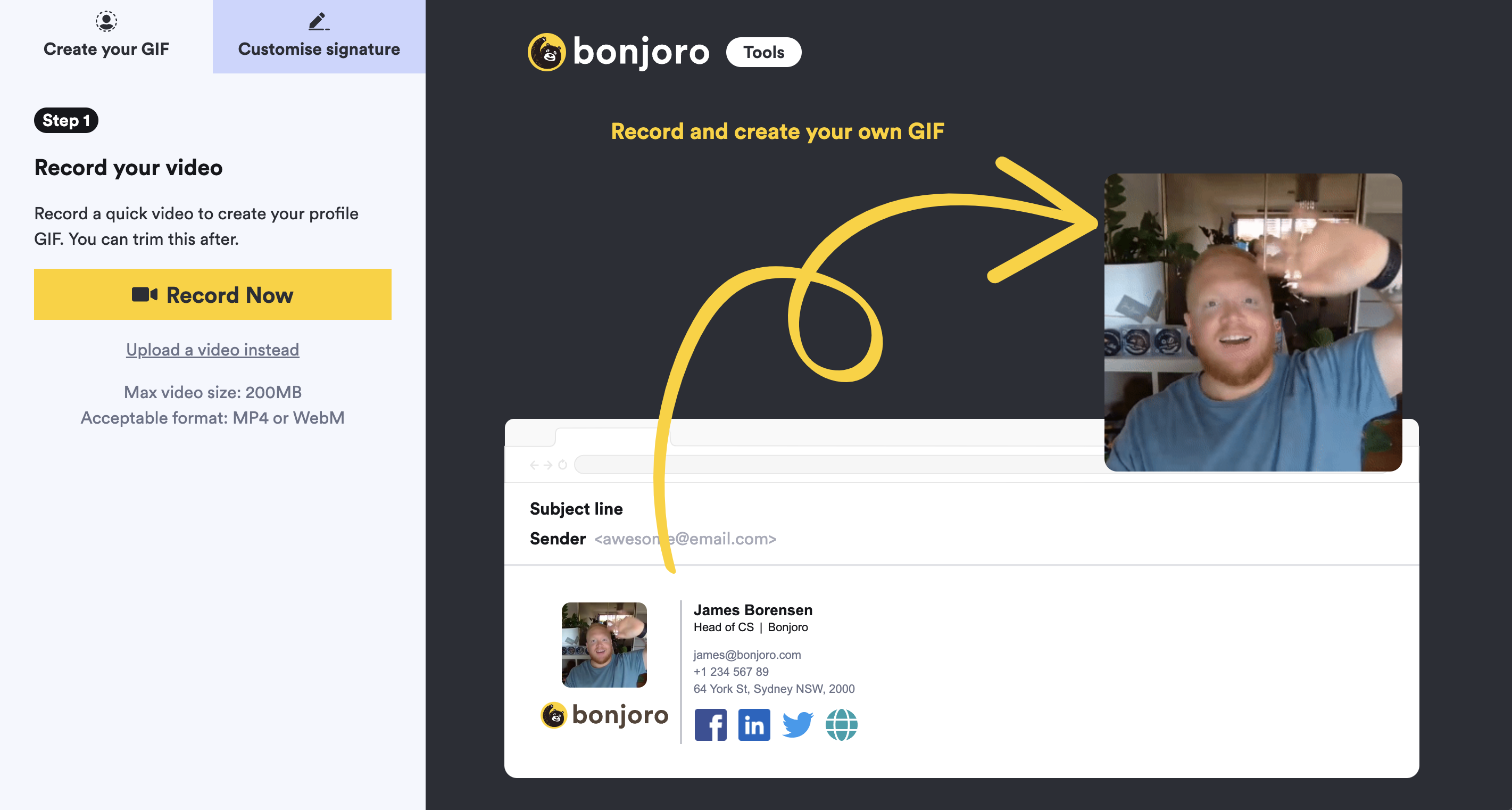Screen dimensions: 1512x810
Task: Click the Subject line label
Action: tap(576, 509)
